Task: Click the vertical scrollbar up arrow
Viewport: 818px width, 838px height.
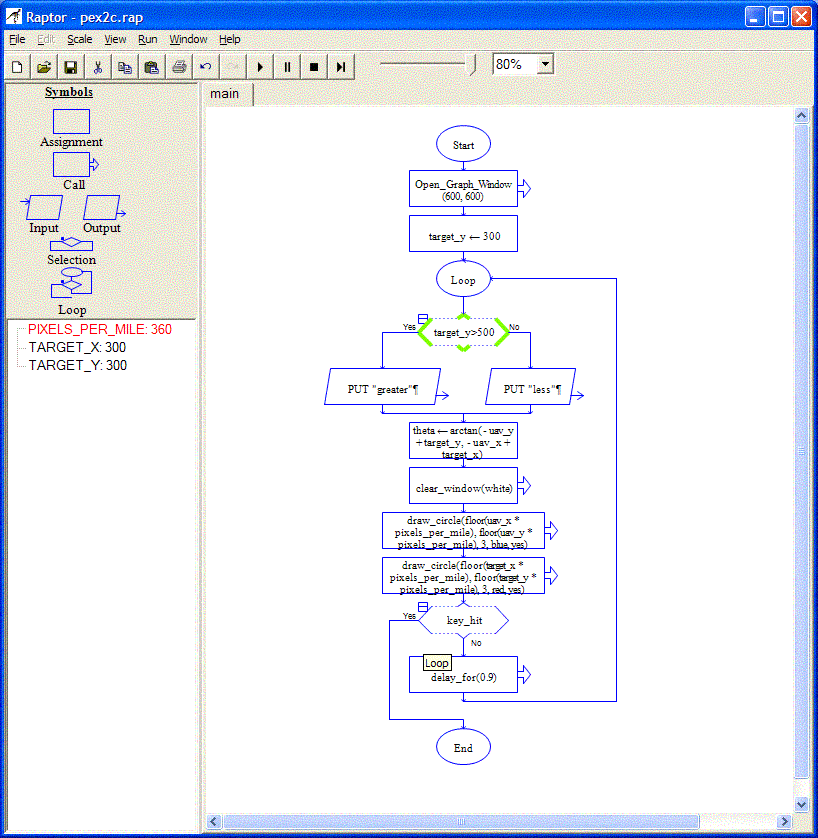Action: [801, 115]
